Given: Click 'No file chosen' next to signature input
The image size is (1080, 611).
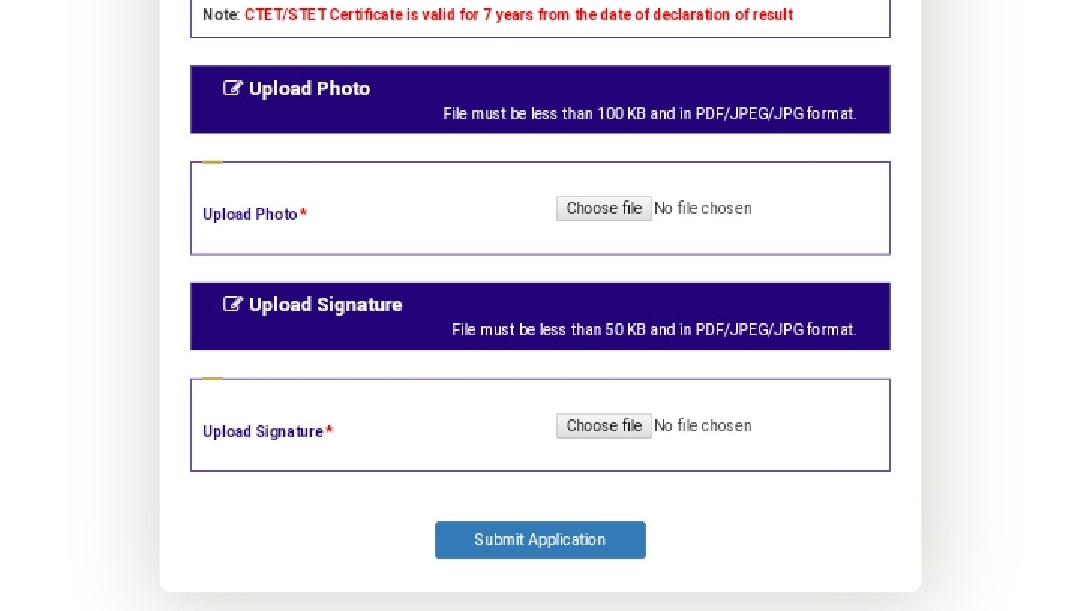Looking at the screenshot, I should 703,425.
